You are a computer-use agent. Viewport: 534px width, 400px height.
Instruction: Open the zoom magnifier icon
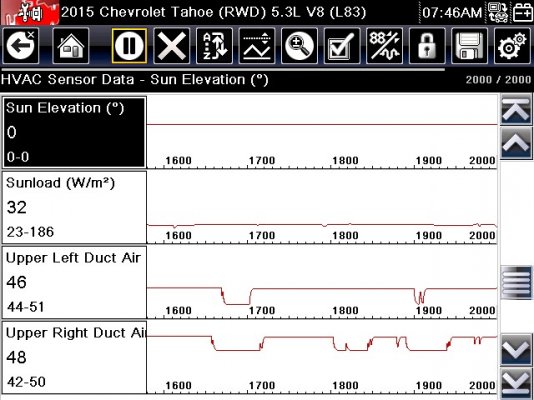point(299,46)
